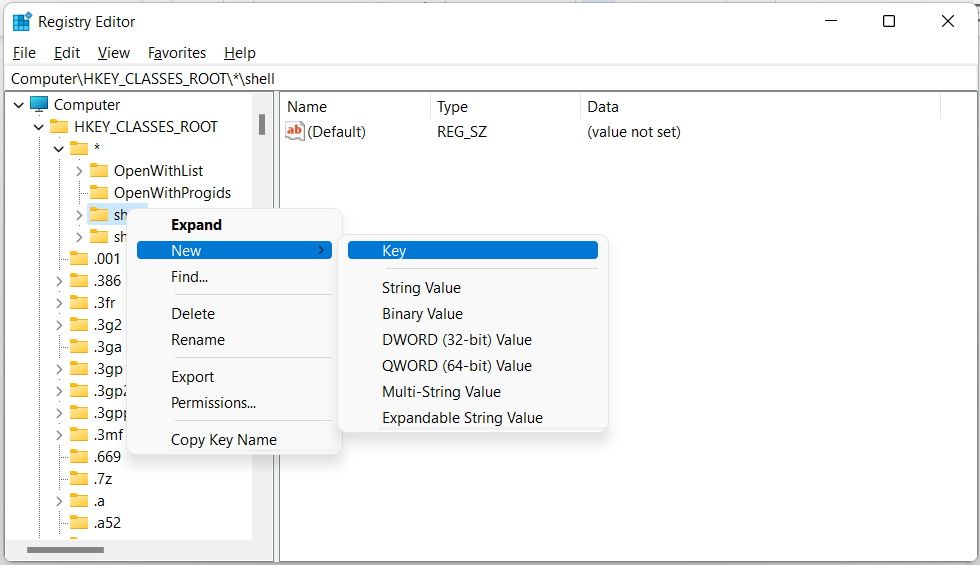Click the HKEY_CLASSES_ROOT folder icon
980x565 pixels.
pos(59,126)
